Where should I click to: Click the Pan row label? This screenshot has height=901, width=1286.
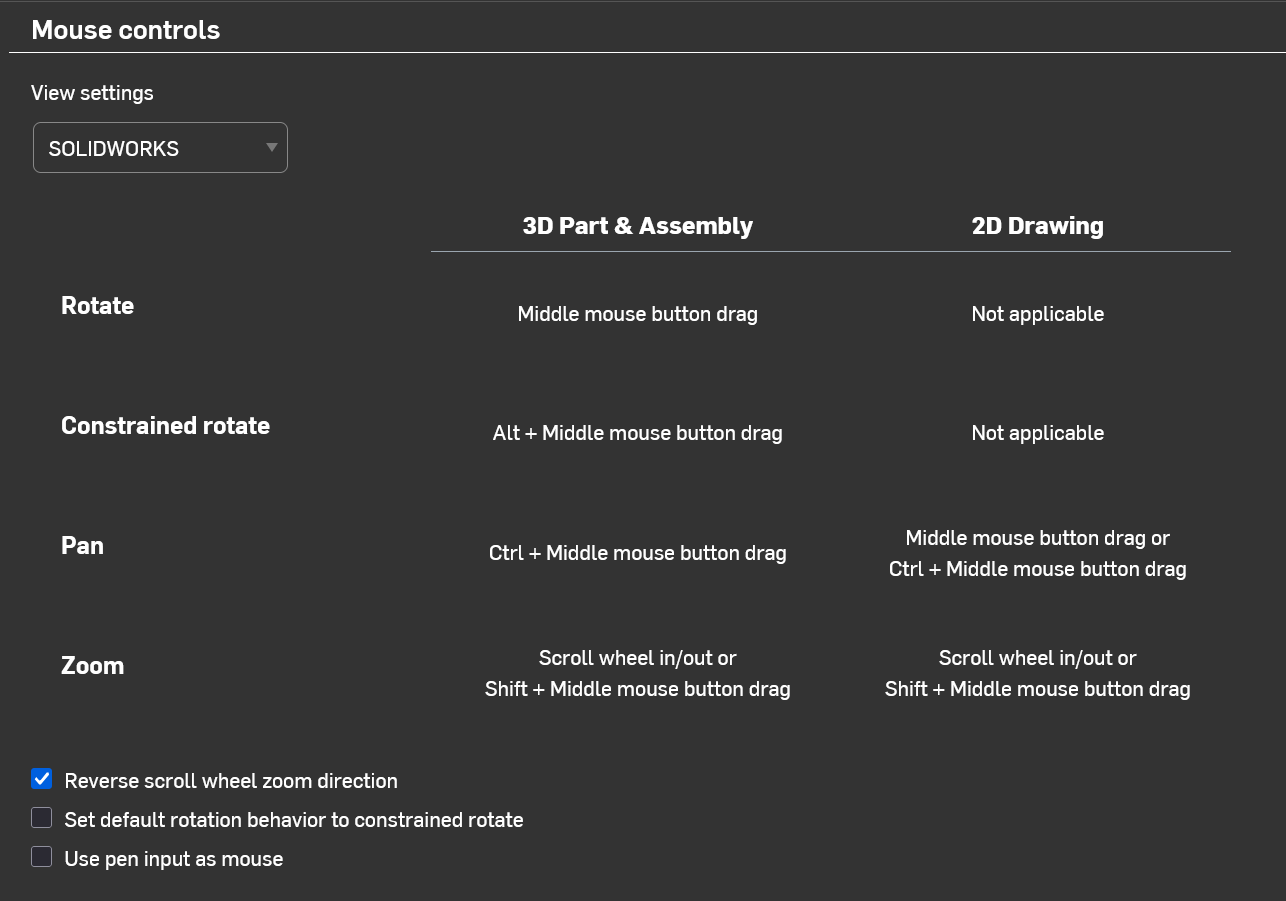[82, 546]
